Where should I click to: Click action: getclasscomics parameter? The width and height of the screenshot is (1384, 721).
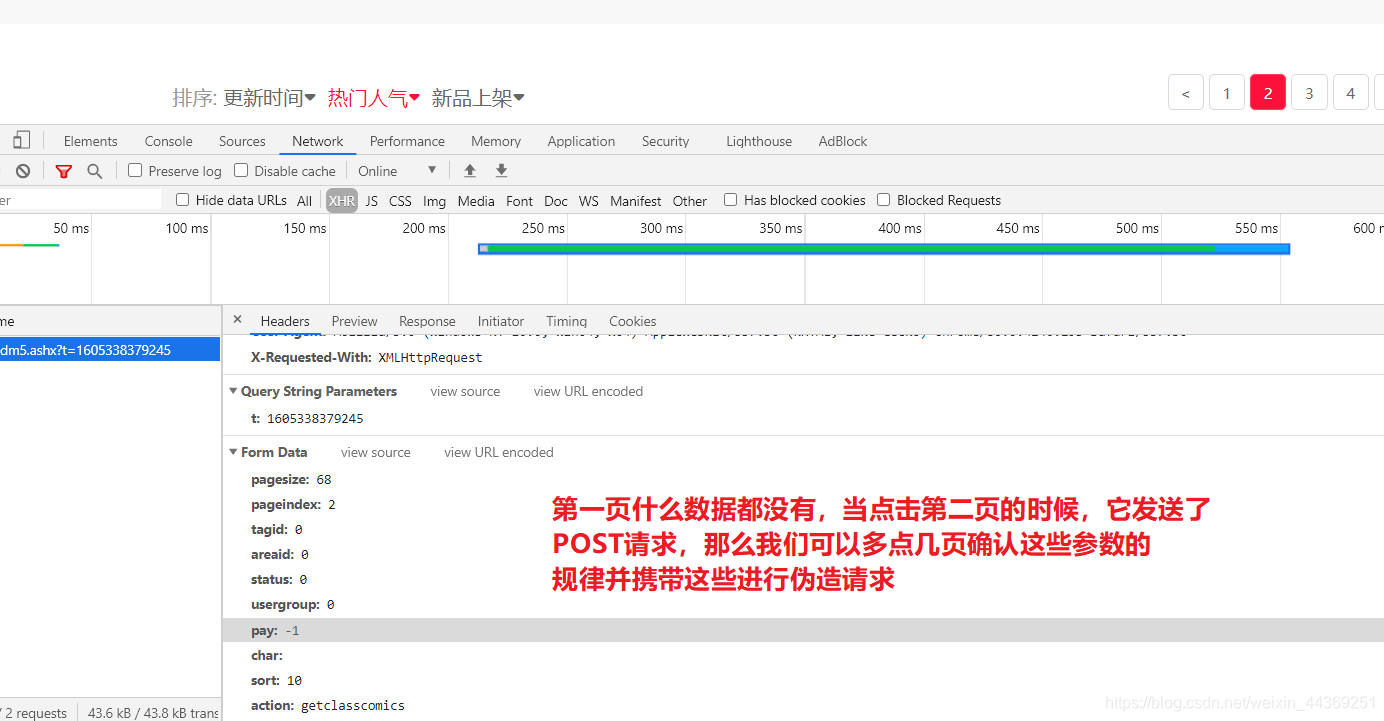point(328,705)
